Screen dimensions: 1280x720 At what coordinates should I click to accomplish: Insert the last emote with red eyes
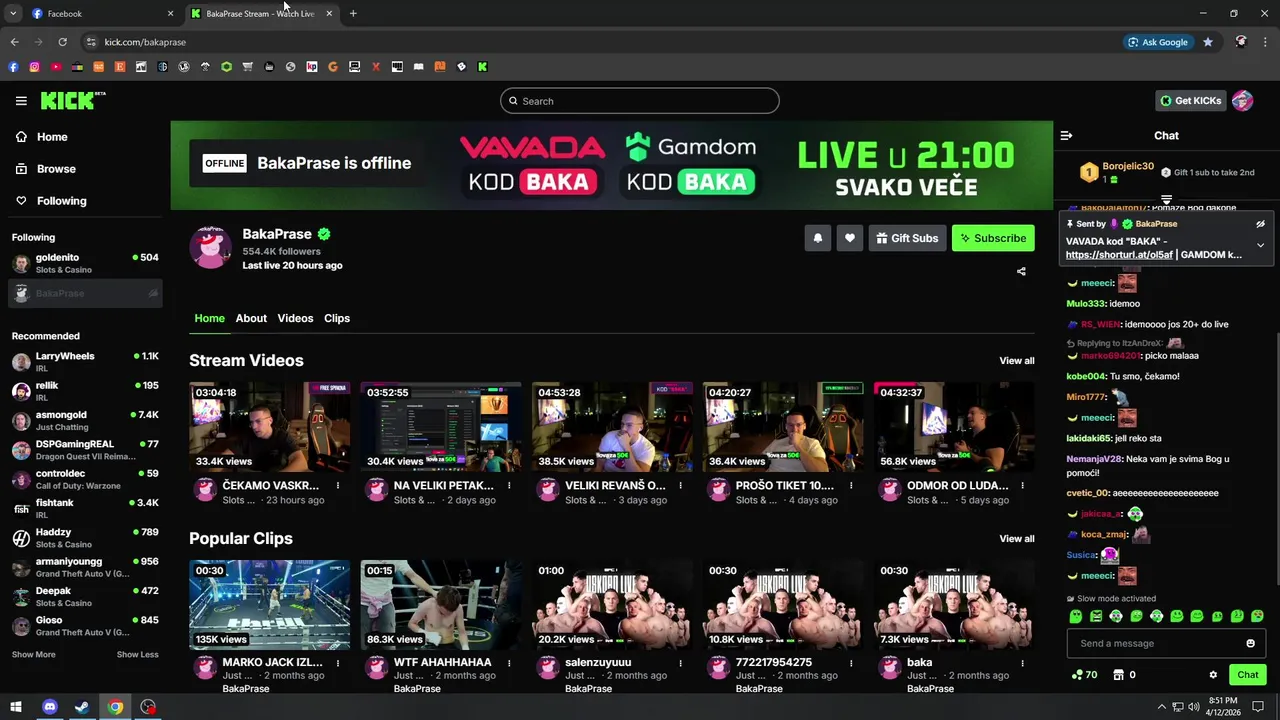coord(1257,616)
